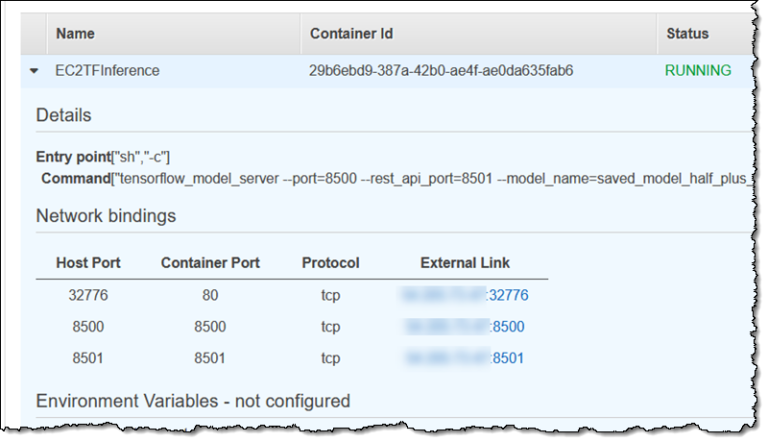768x442 pixels.
Task: Click Environment Variables not configured heading
Action: [193, 401]
